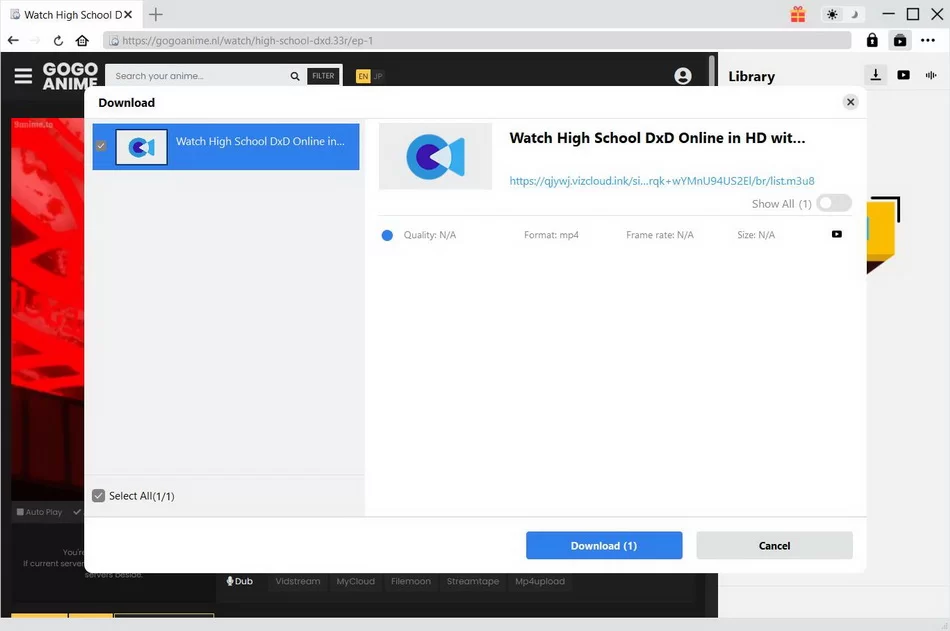
Task: Click the Dub microphone label
Action: [240, 581]
